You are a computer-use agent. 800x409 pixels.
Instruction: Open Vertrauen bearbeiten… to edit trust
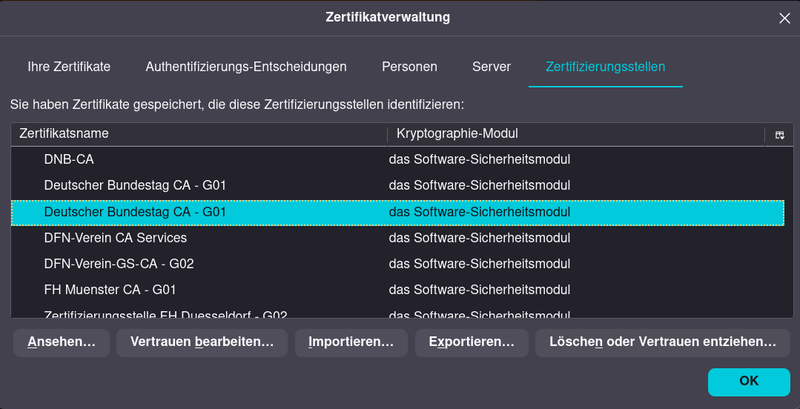(x=202, y=342)
